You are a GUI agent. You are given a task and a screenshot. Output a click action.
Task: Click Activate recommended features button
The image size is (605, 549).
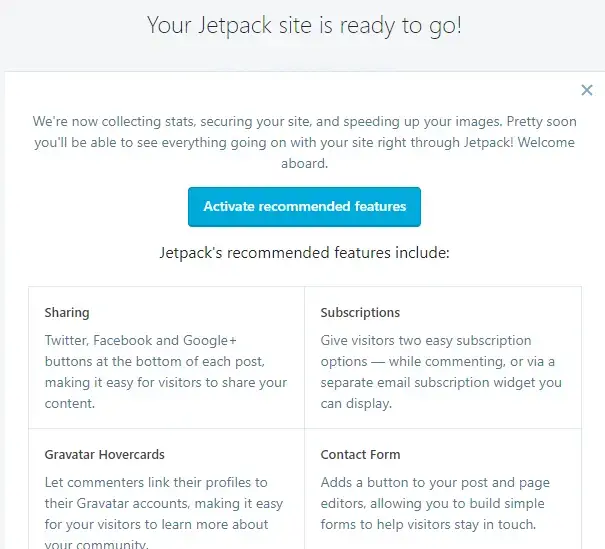point(304,207)
